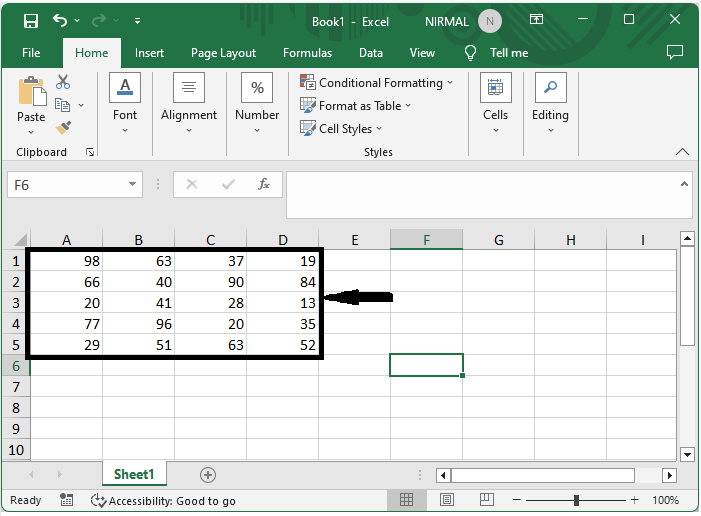Open Format as Table gallery

tap(355, 106)
